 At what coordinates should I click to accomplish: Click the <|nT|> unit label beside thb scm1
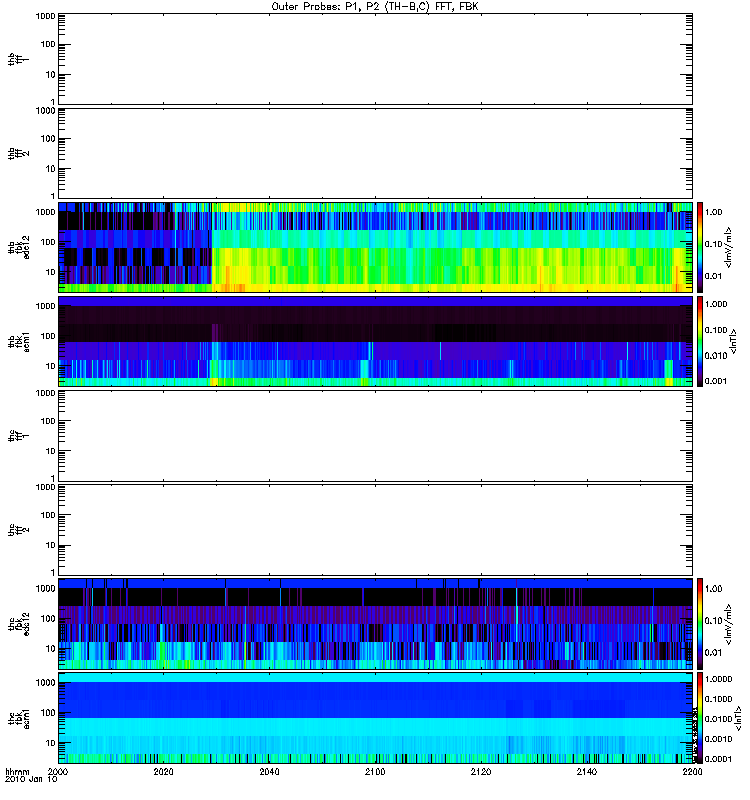pos(734,342)
